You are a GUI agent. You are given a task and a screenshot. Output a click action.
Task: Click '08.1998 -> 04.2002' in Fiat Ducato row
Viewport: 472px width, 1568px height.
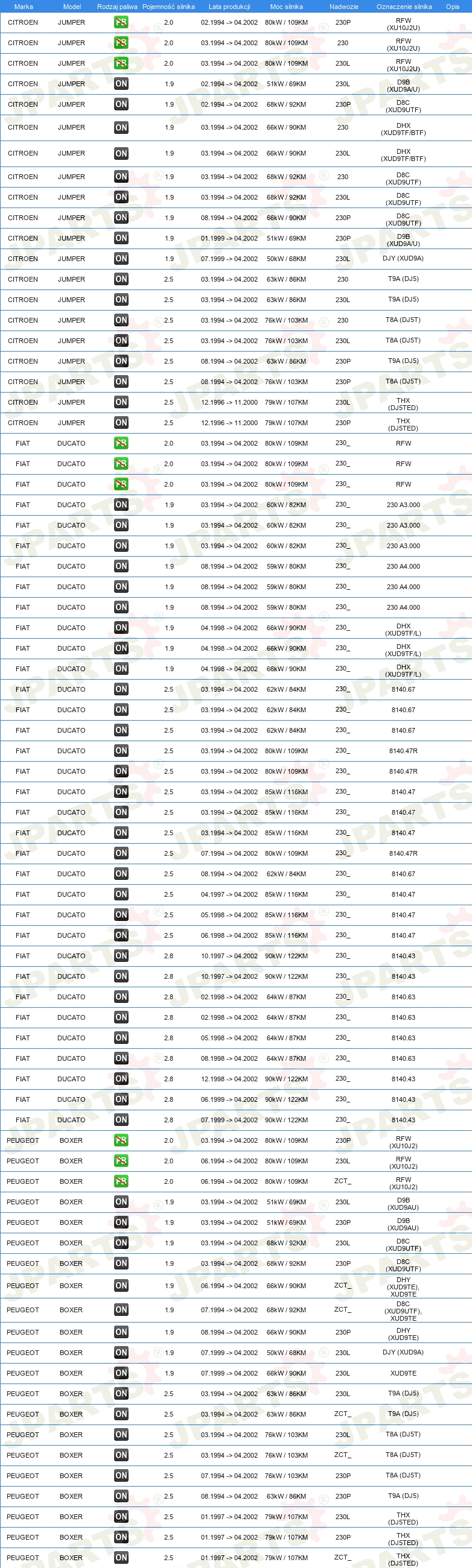click(x=229, y=1058)
